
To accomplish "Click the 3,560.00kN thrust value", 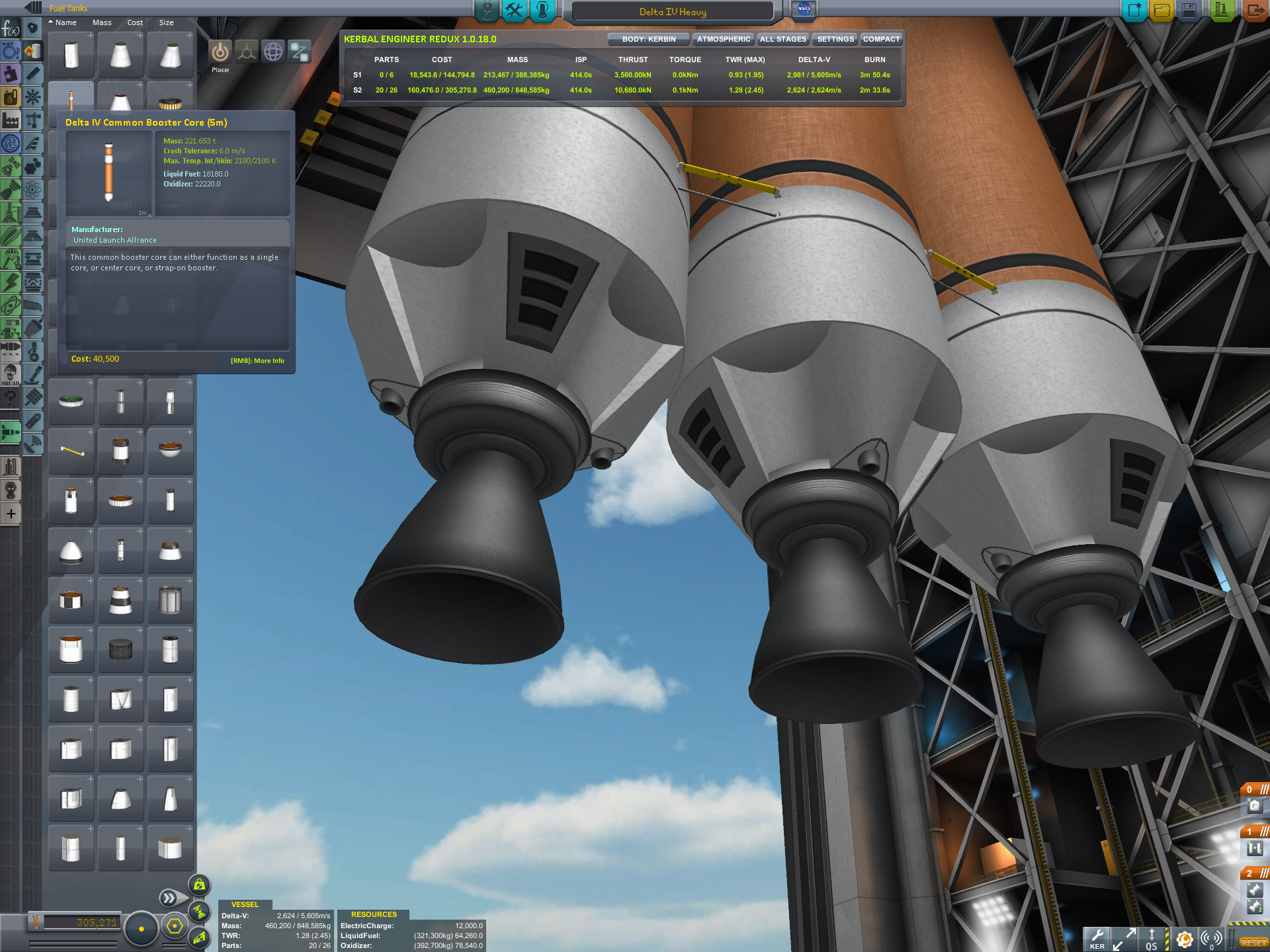I will tap(632, 75).
